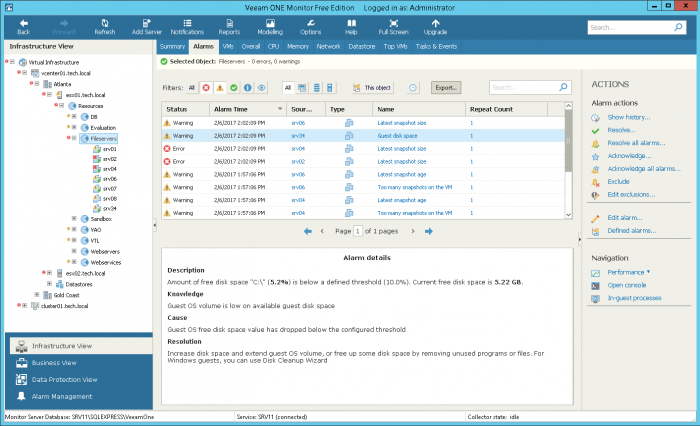The image size is (700, 426).
Task: Collapse the Virtual Infrastructure tree node
Action: (12, 62)
